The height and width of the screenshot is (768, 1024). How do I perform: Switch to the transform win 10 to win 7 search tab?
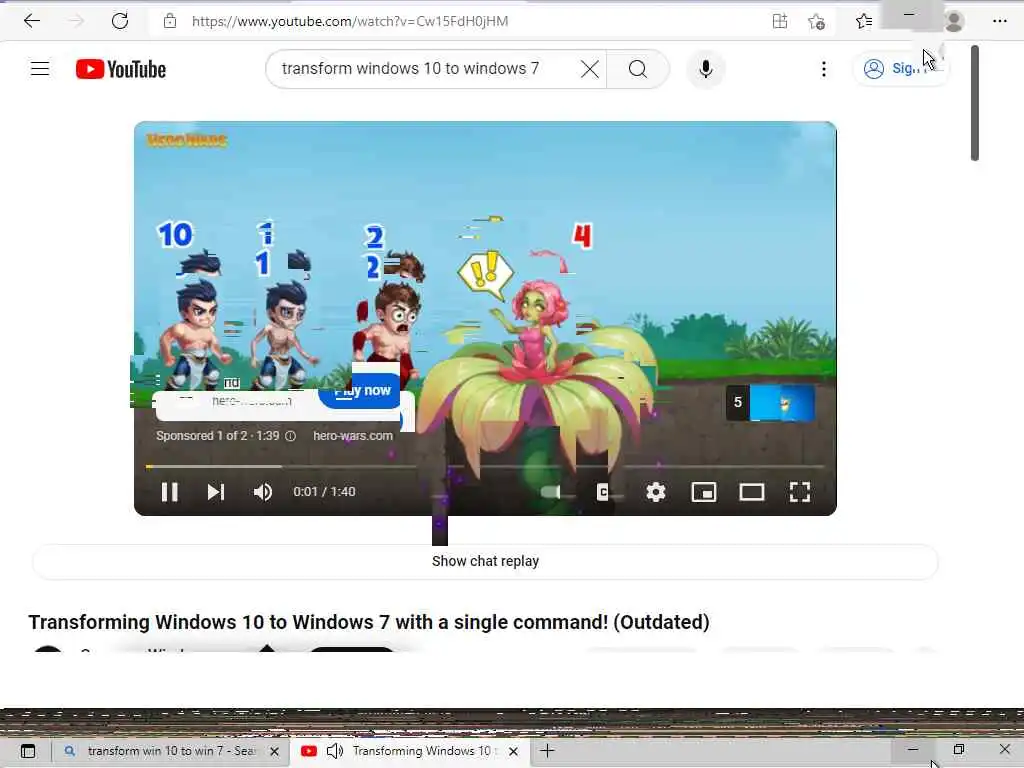pos(172,751)
